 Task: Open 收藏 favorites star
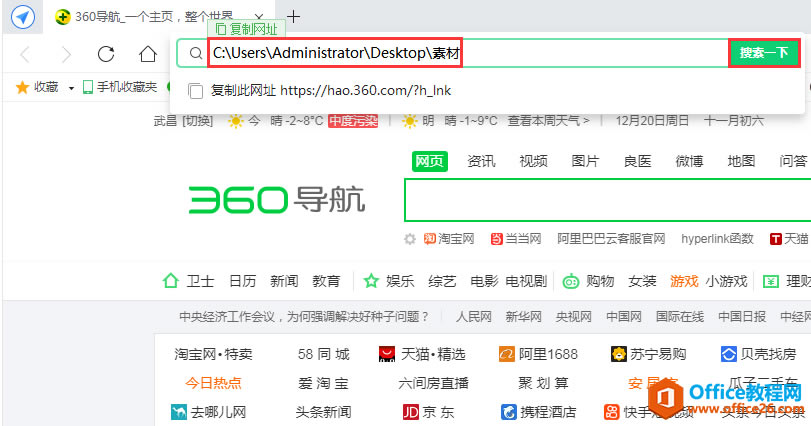tap(22, 87)
